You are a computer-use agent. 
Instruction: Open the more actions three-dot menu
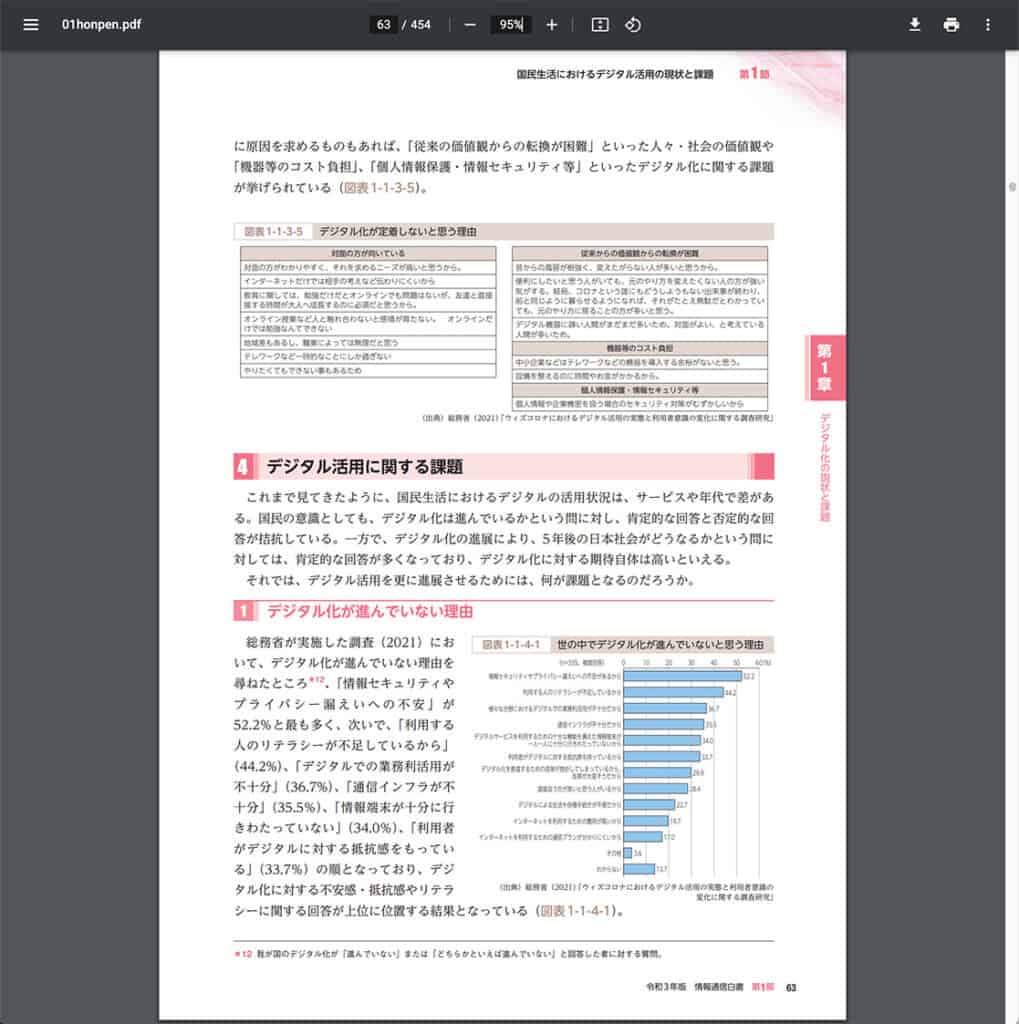tap(988, 25)
